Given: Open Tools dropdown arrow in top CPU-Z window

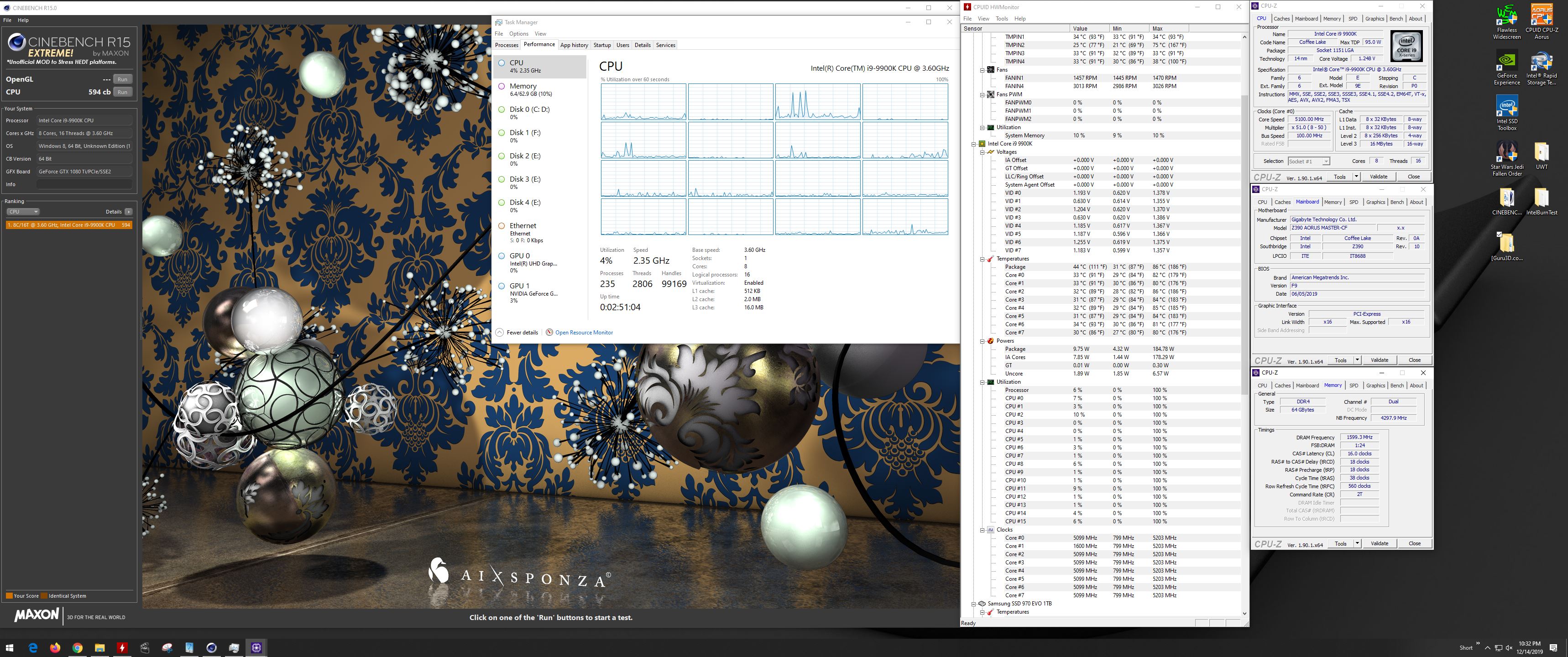Looking at the screenshot, I should [x=1356, y=177].
